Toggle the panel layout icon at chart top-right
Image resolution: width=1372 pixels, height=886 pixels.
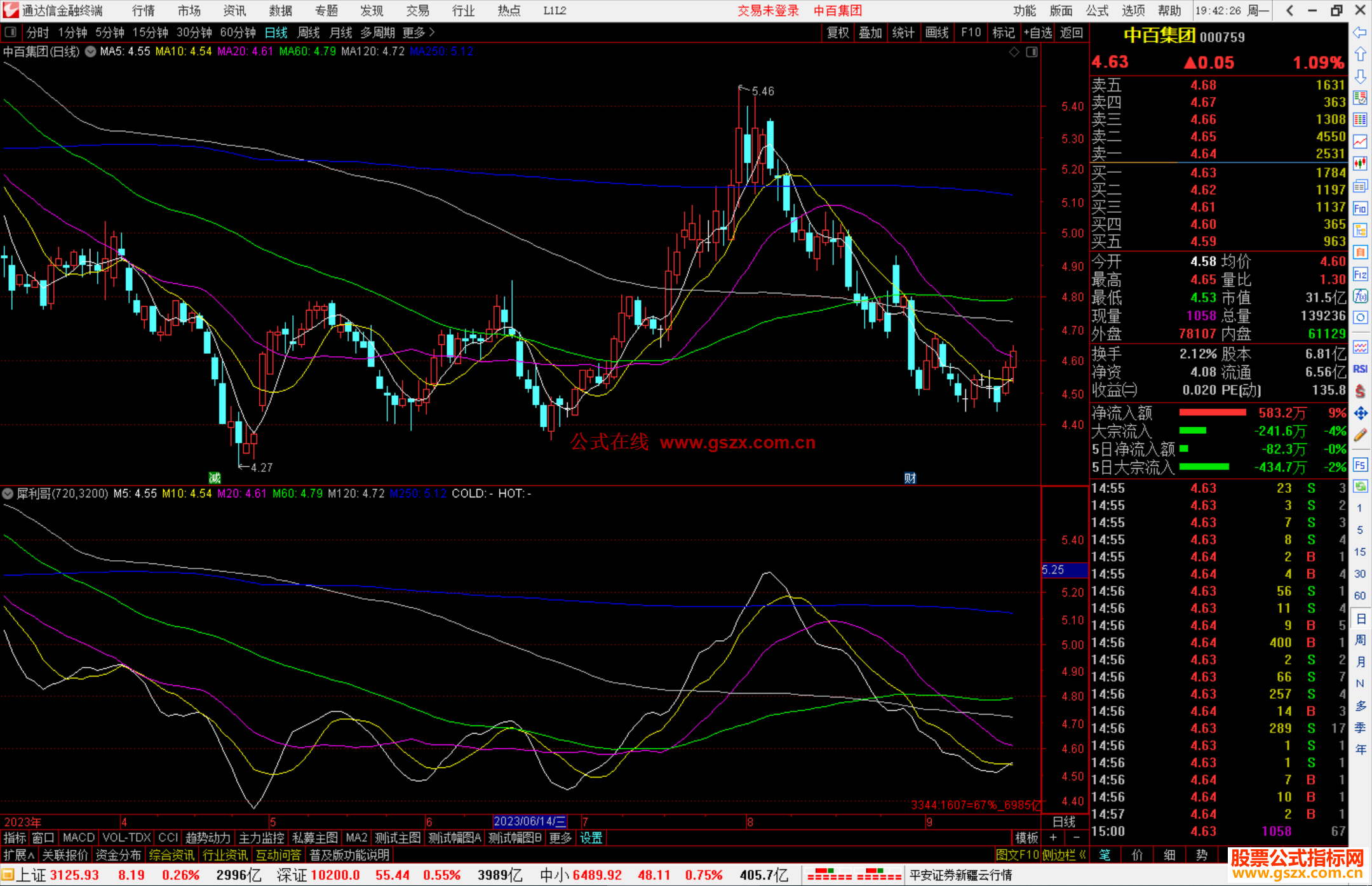tap(1032, 51)
